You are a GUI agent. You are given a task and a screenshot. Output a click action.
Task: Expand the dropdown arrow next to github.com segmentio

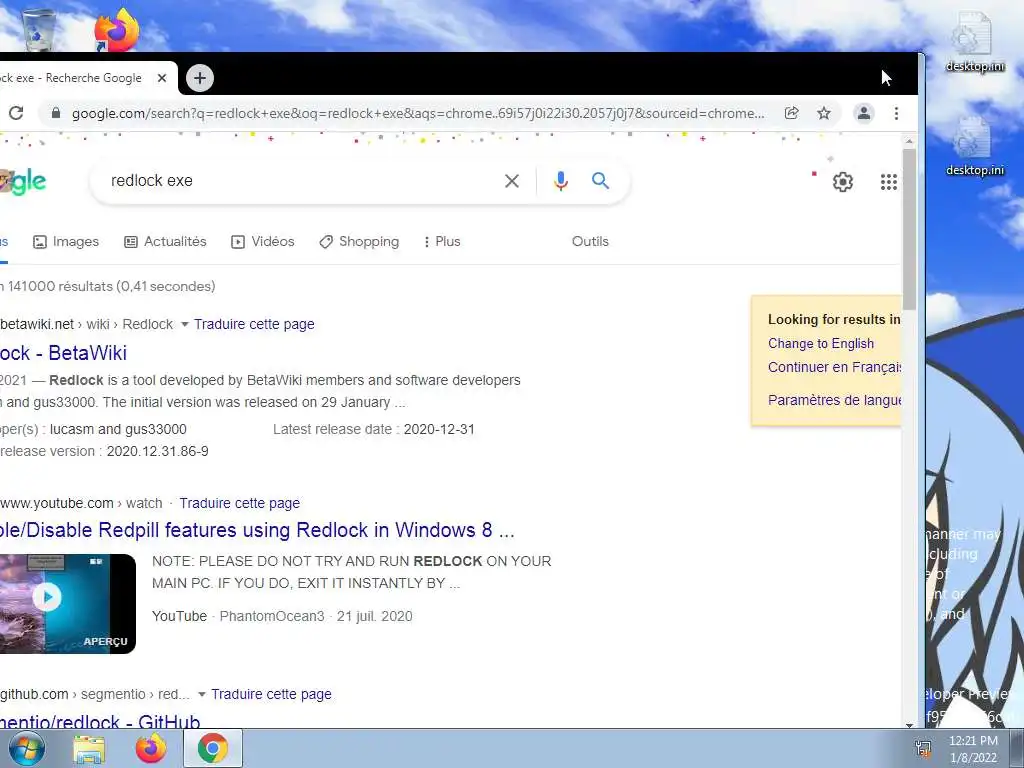coord(202,694)
